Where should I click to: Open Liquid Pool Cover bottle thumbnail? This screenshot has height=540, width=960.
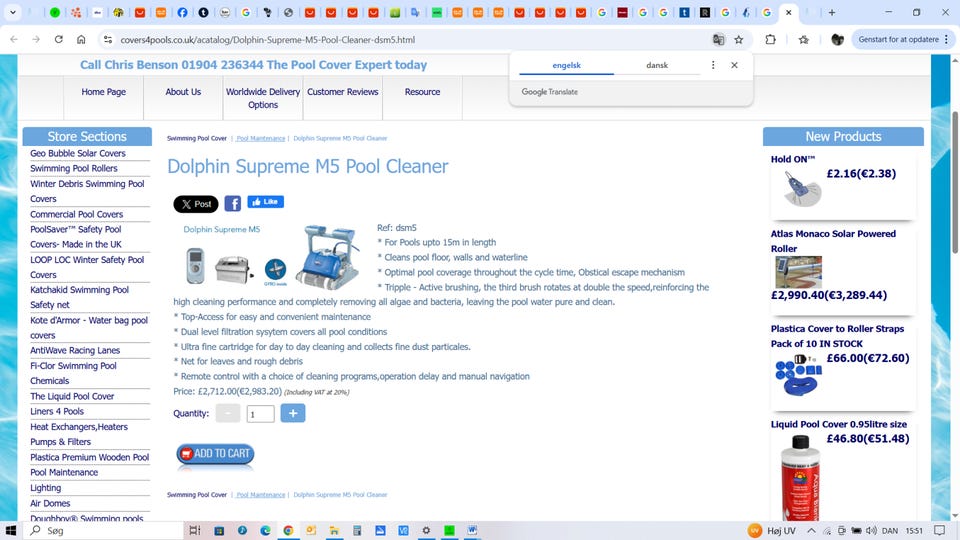point(800,478)
